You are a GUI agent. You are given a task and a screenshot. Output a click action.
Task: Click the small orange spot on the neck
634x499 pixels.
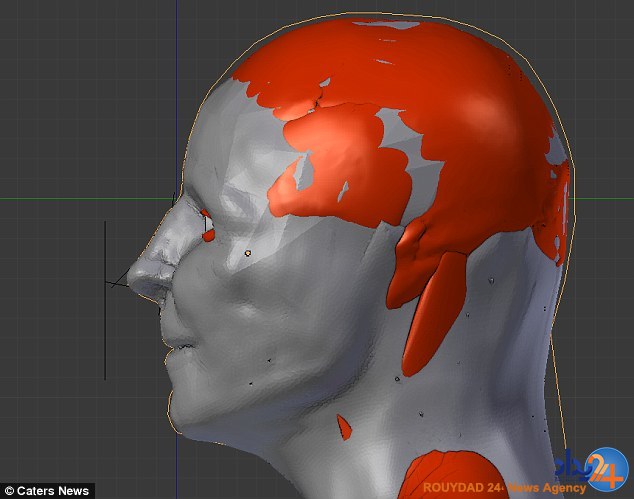pos(344,428)
